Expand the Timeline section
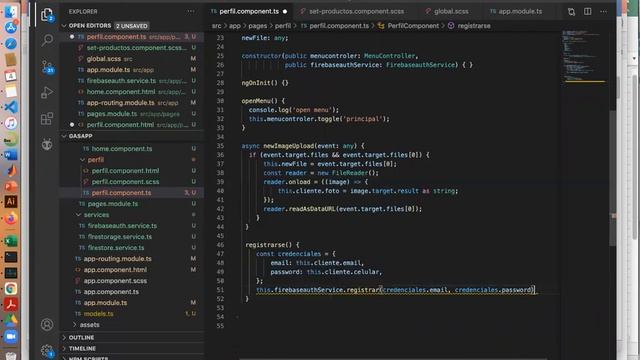 coord(82,349)
